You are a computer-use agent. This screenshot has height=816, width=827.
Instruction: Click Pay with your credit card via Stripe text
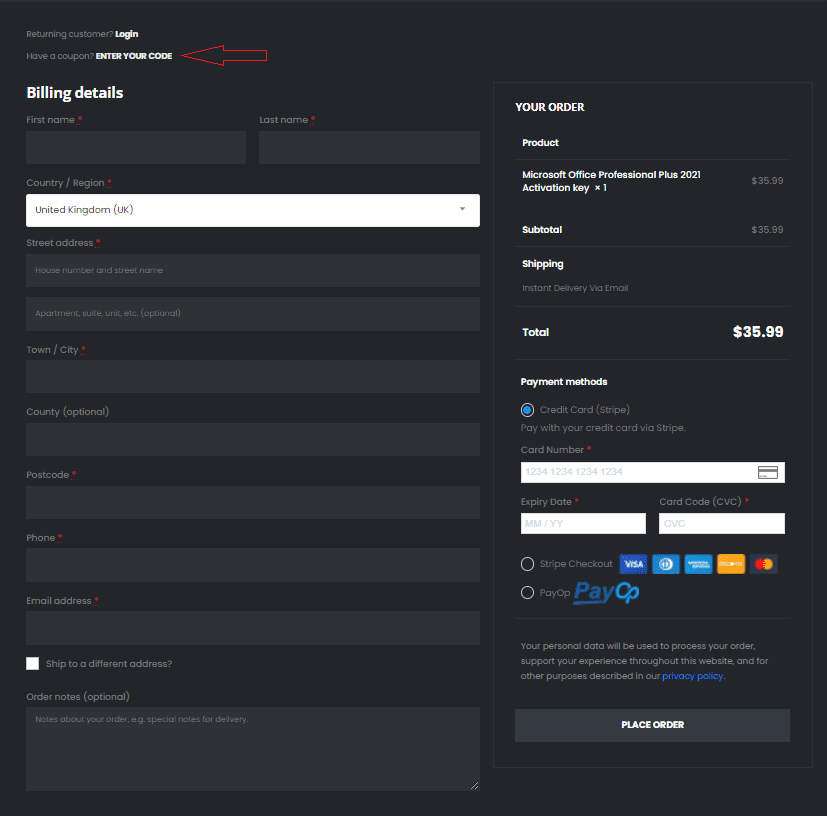[x=603, y=428]
